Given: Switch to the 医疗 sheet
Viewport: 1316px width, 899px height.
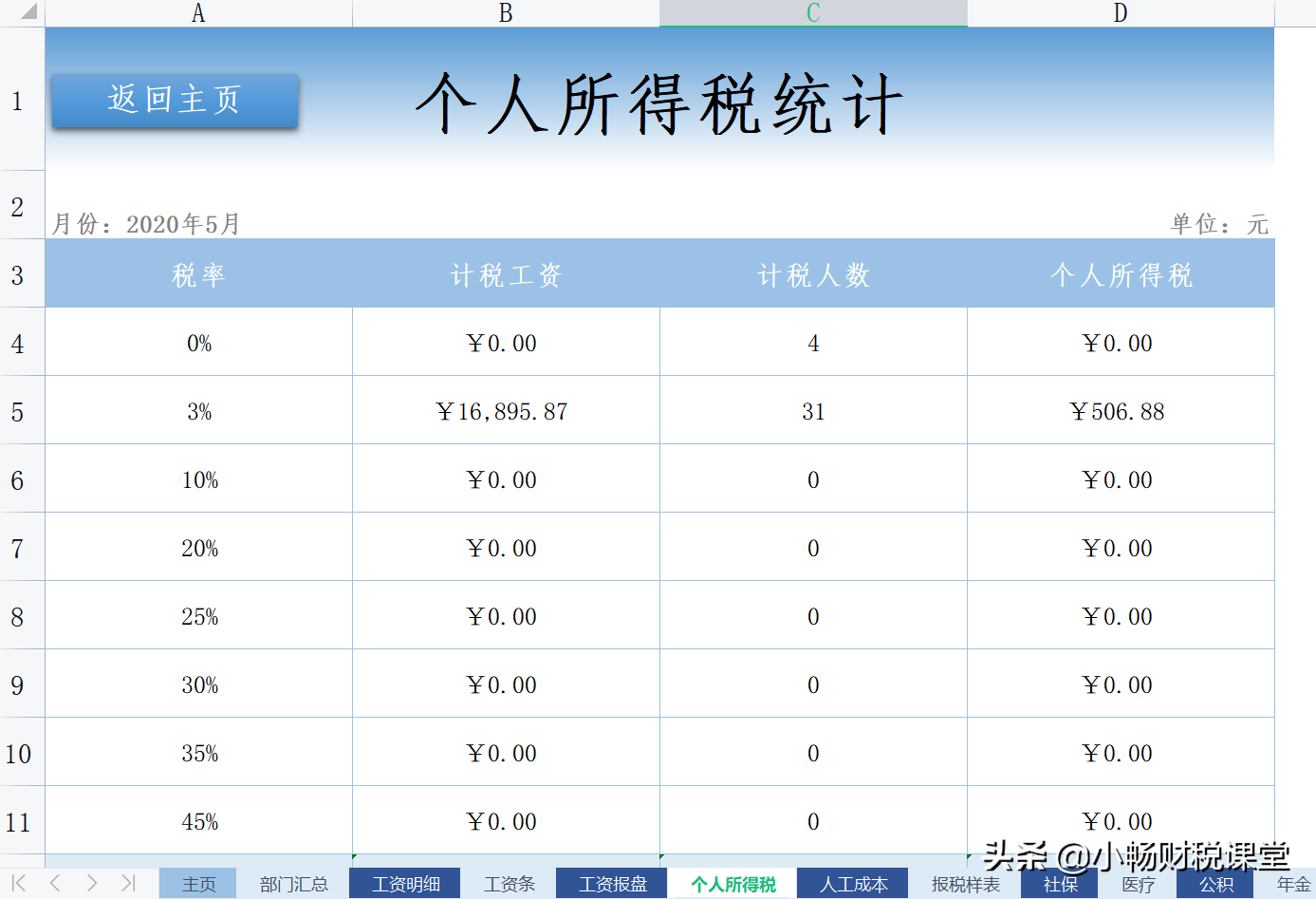Looking at the screenshot, I should tap(1138, 884).
